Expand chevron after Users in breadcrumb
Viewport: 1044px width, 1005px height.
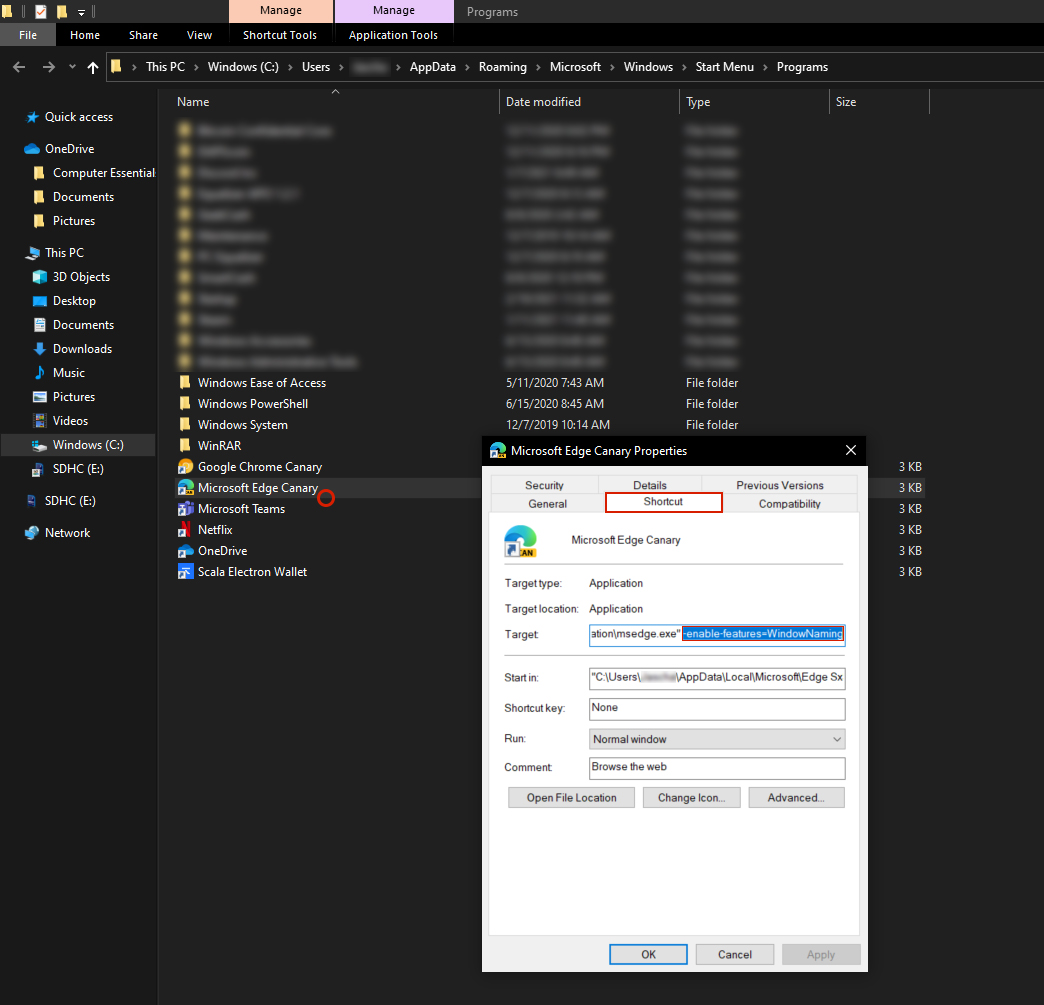click(x=341, y=67)
